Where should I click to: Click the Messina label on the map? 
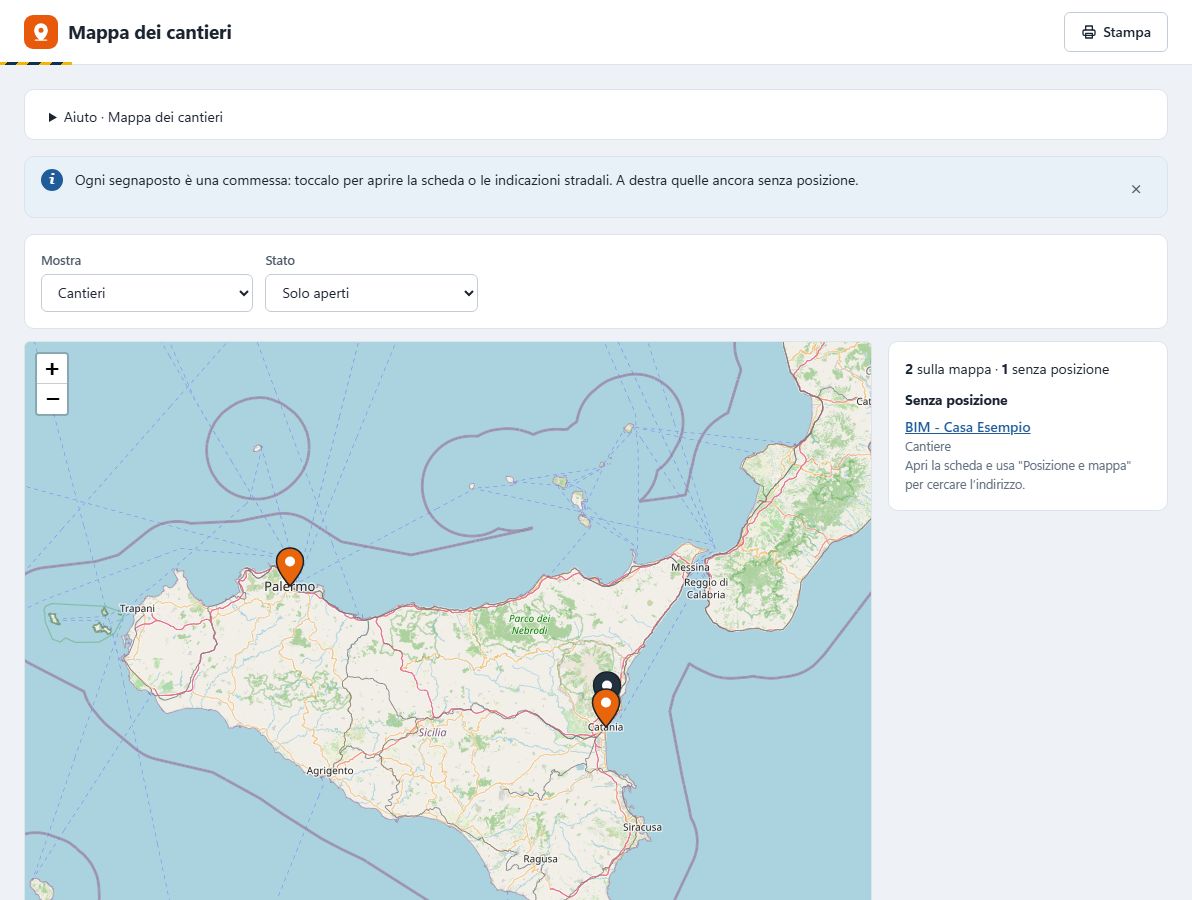click(690, 567)
